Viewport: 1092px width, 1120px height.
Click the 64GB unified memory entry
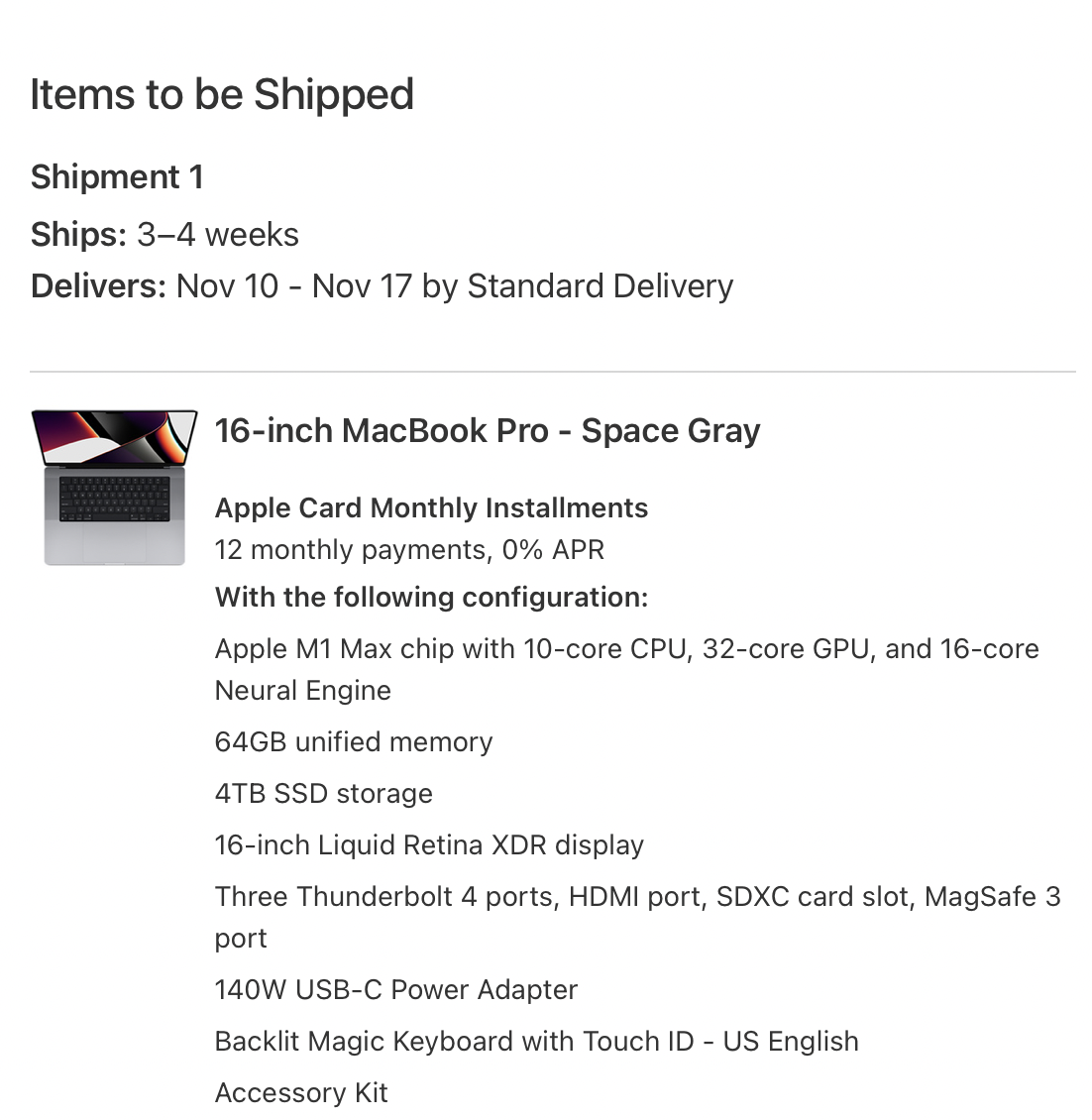[354, 742]
